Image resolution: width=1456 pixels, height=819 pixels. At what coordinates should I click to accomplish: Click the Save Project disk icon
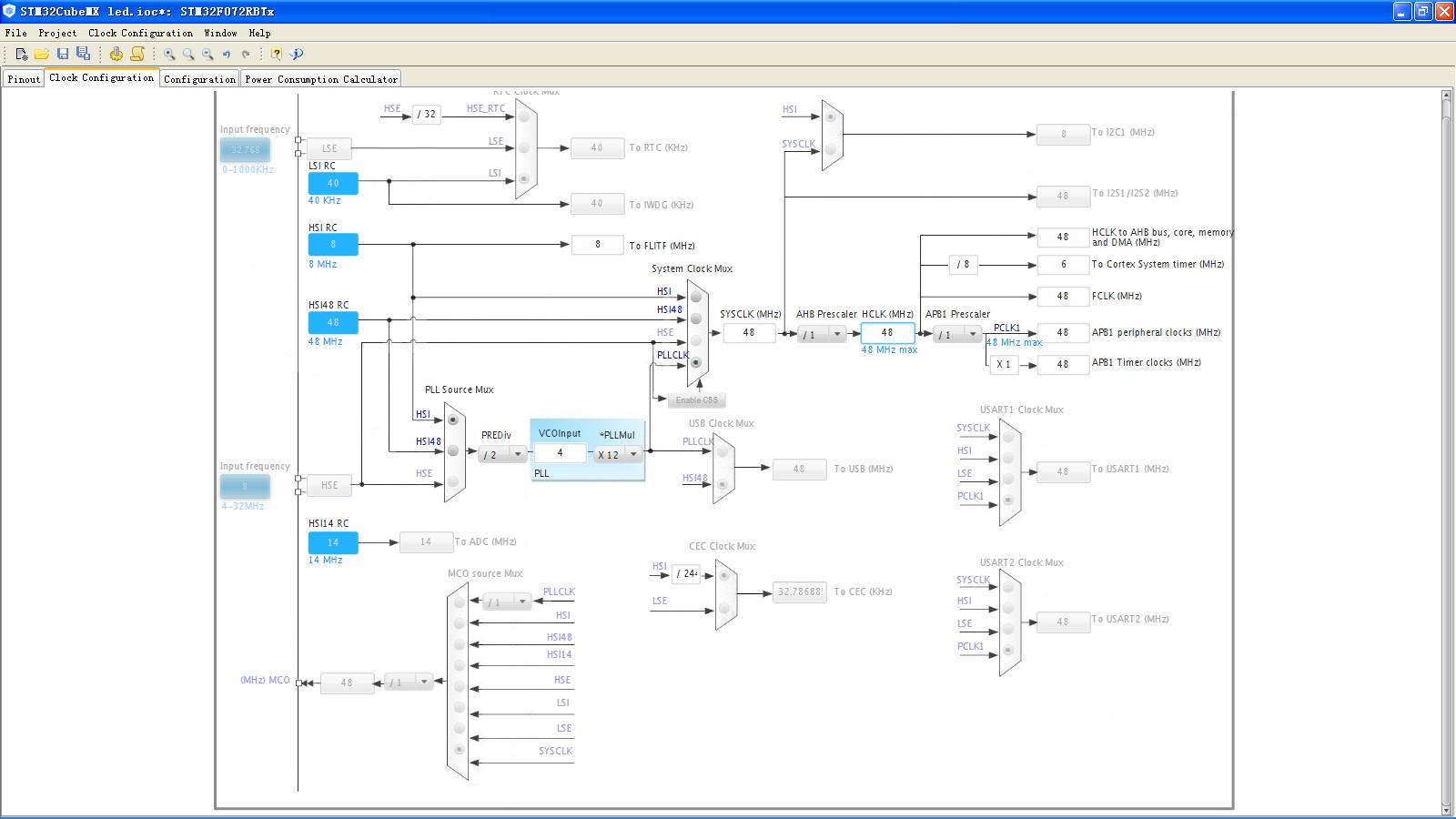63,55
